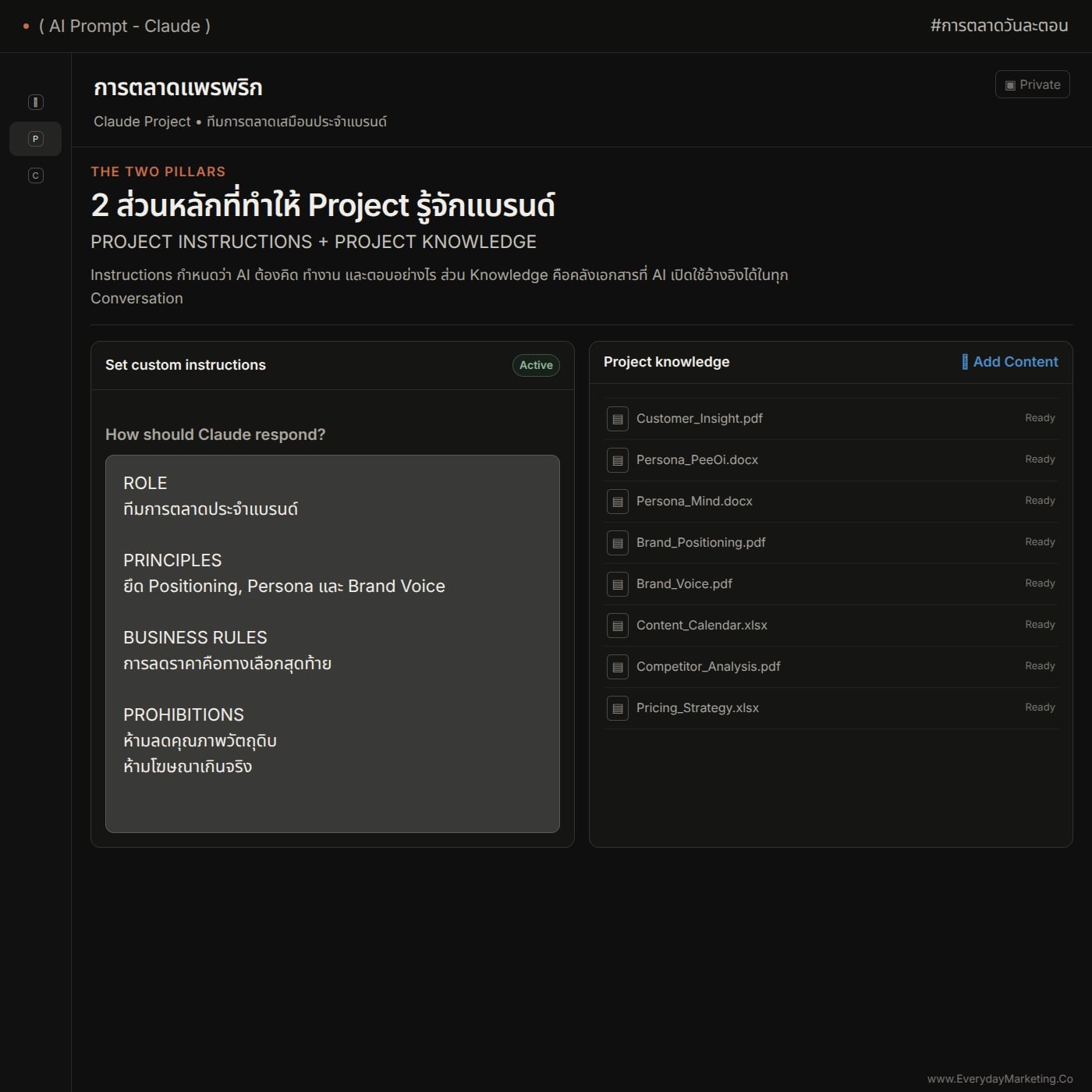This screenshot has width=1092, height=1092.
Task: Click the file icon for Content_Calendar.xlsx
Action: click(618, 626)
